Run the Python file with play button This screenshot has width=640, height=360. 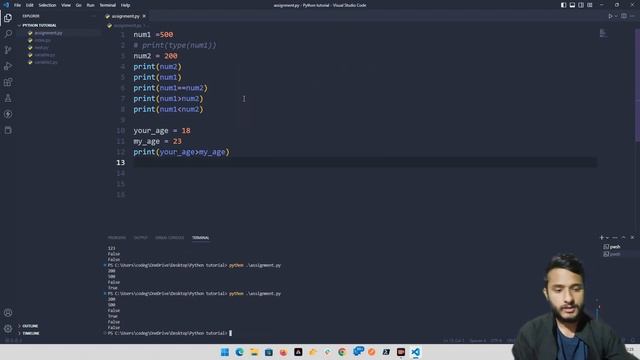(610, 16)
